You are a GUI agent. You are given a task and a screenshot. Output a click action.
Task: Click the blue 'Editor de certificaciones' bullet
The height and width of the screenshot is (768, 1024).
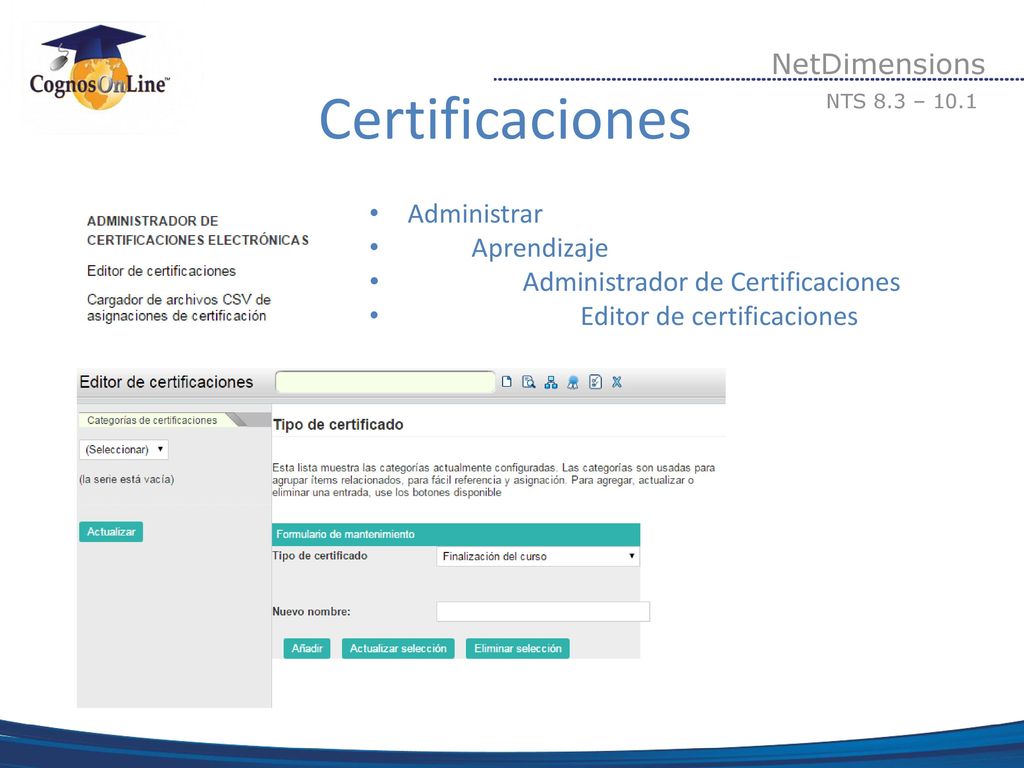click(x=719, y=316)
